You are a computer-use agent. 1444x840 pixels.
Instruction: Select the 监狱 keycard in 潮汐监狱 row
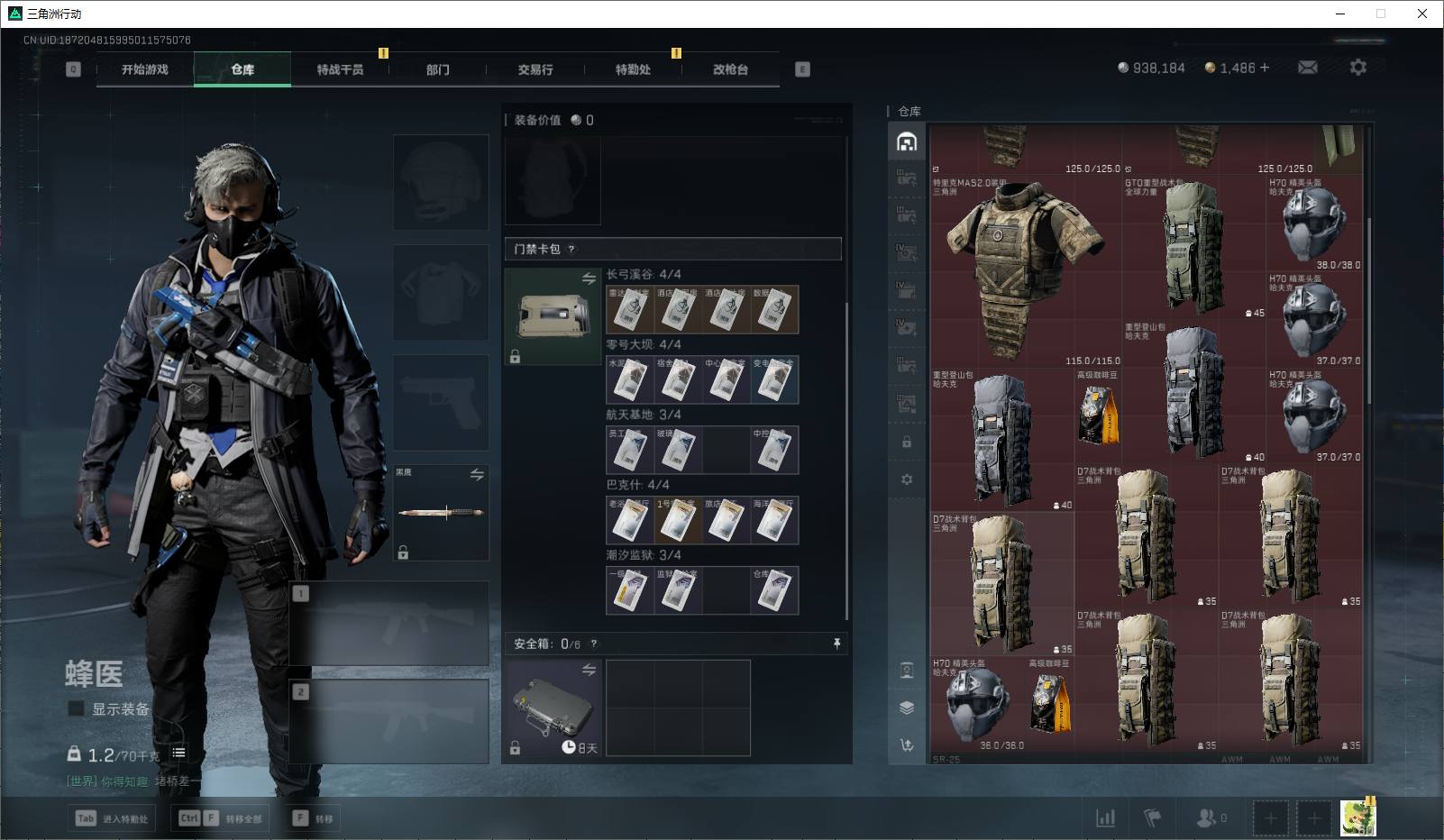(678, 590)
